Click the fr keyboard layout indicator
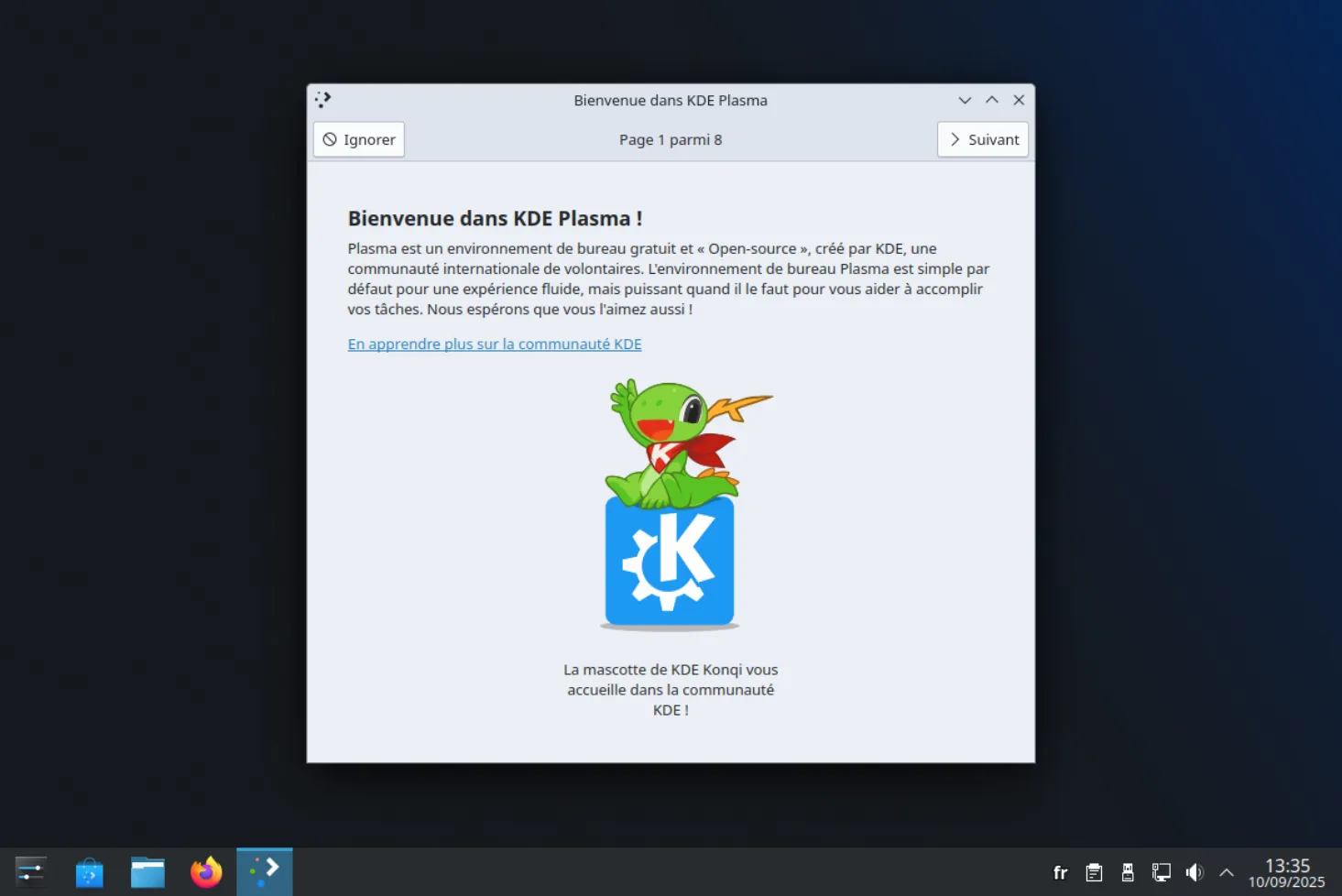Image resolution: width=1342 pixels, height=896 pixels. 1060,873
